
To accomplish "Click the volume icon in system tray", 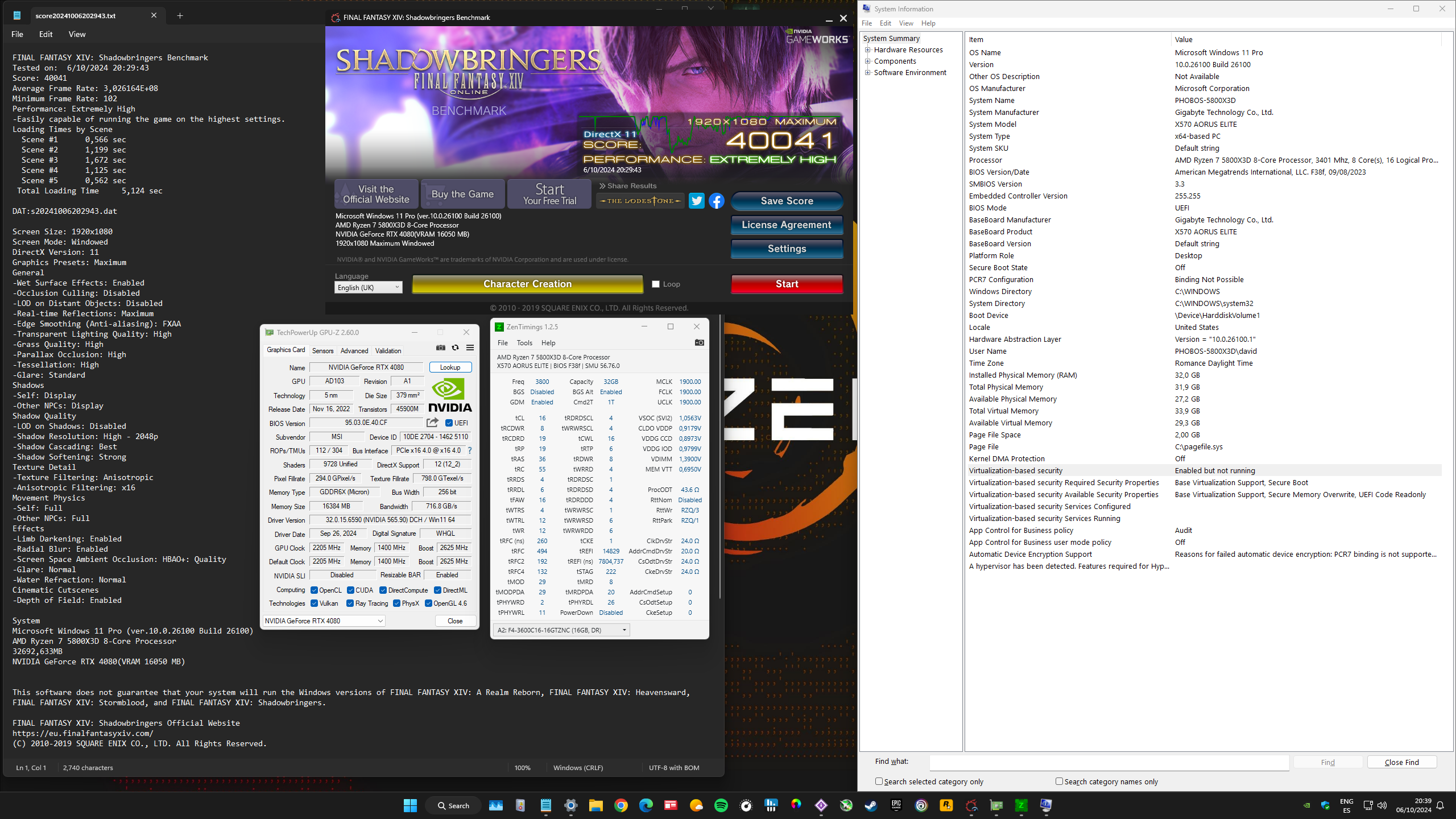I will click(x=1382, y=805).
